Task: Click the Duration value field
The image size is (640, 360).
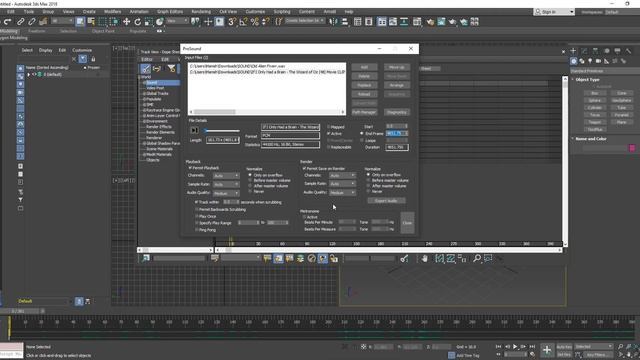Action: click(397, 147)
